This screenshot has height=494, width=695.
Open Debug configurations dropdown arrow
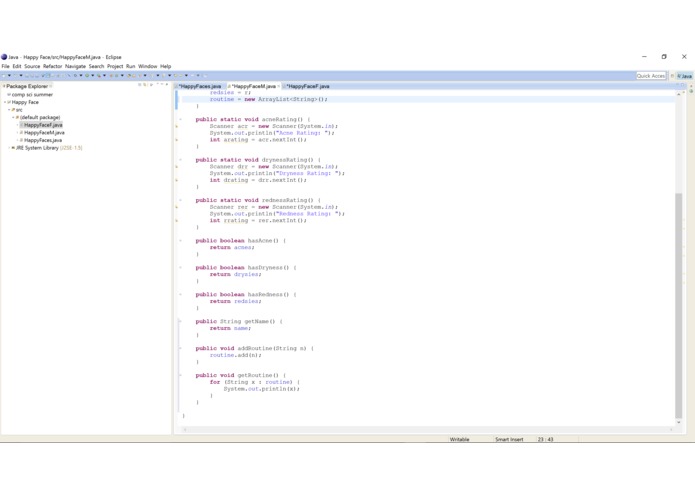pos(81,75)
